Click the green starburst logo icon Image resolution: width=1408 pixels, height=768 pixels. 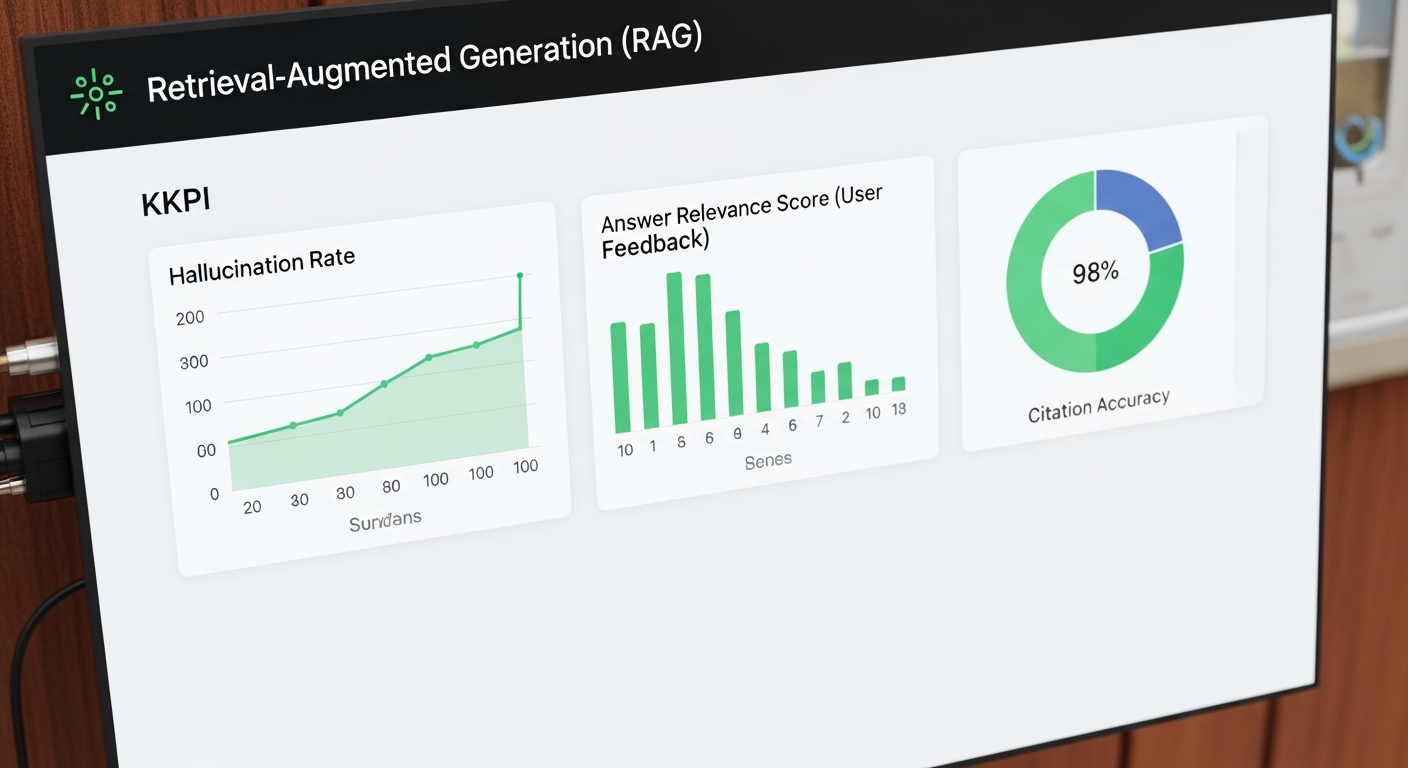[95, 90]
